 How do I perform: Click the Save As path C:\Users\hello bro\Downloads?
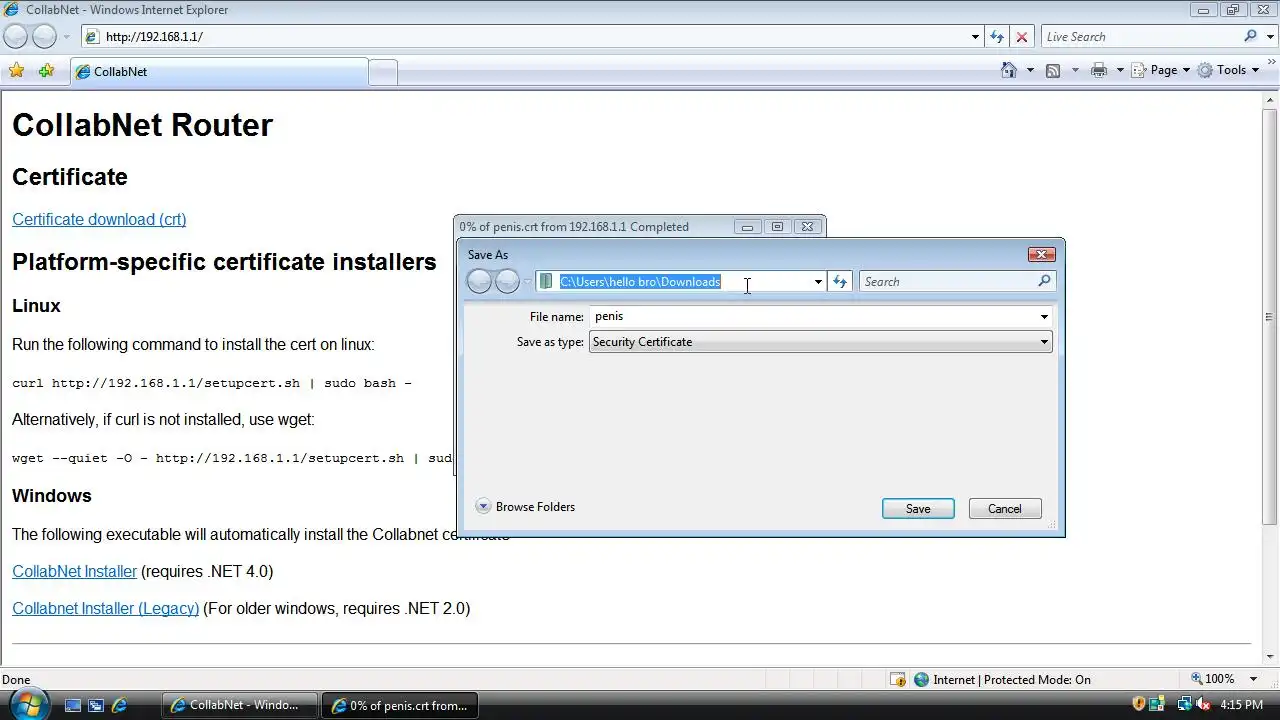click(640, 282)
